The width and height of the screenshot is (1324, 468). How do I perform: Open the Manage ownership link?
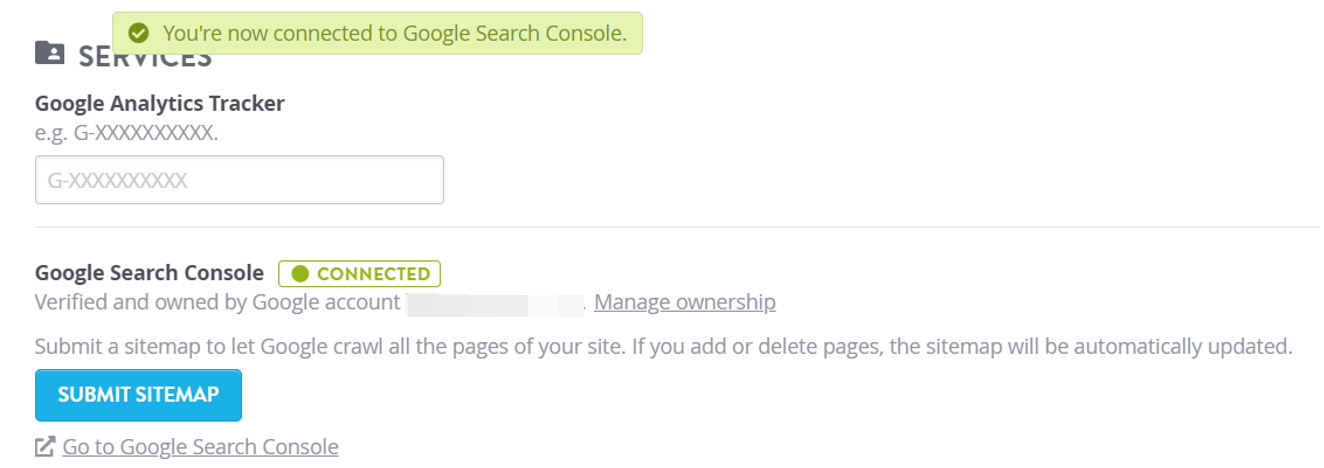685,302
